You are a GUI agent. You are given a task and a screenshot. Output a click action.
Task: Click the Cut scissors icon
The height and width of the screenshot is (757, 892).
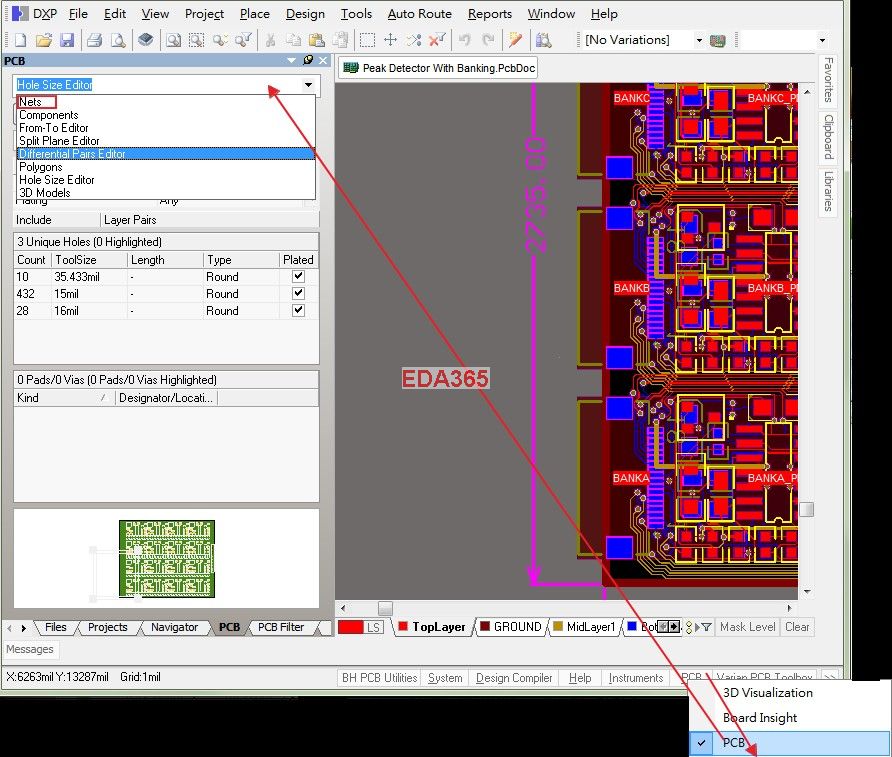tap(270, 40)
